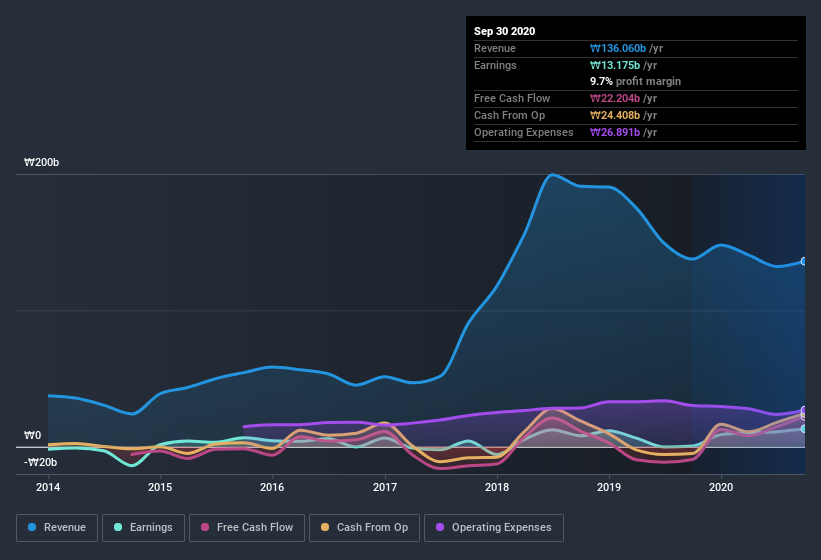Click the ₩26.891b operating expenses value
The height and width of the screenshot is (560, 821).
(615, 132)
